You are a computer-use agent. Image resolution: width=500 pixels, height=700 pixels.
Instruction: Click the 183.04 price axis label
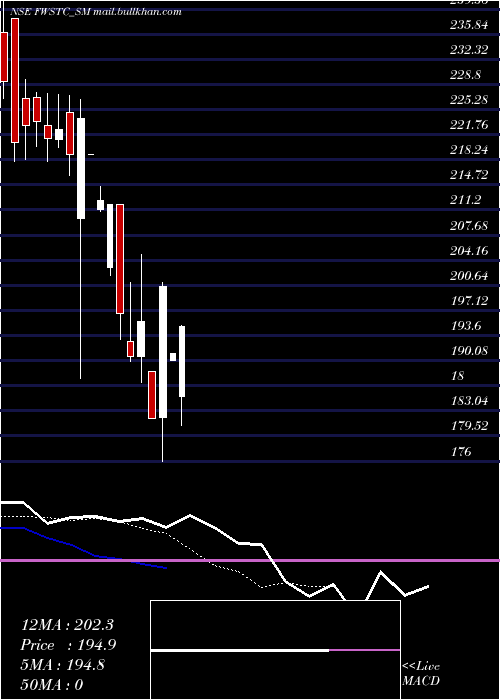pyautogui.click(x=469, y=401)
